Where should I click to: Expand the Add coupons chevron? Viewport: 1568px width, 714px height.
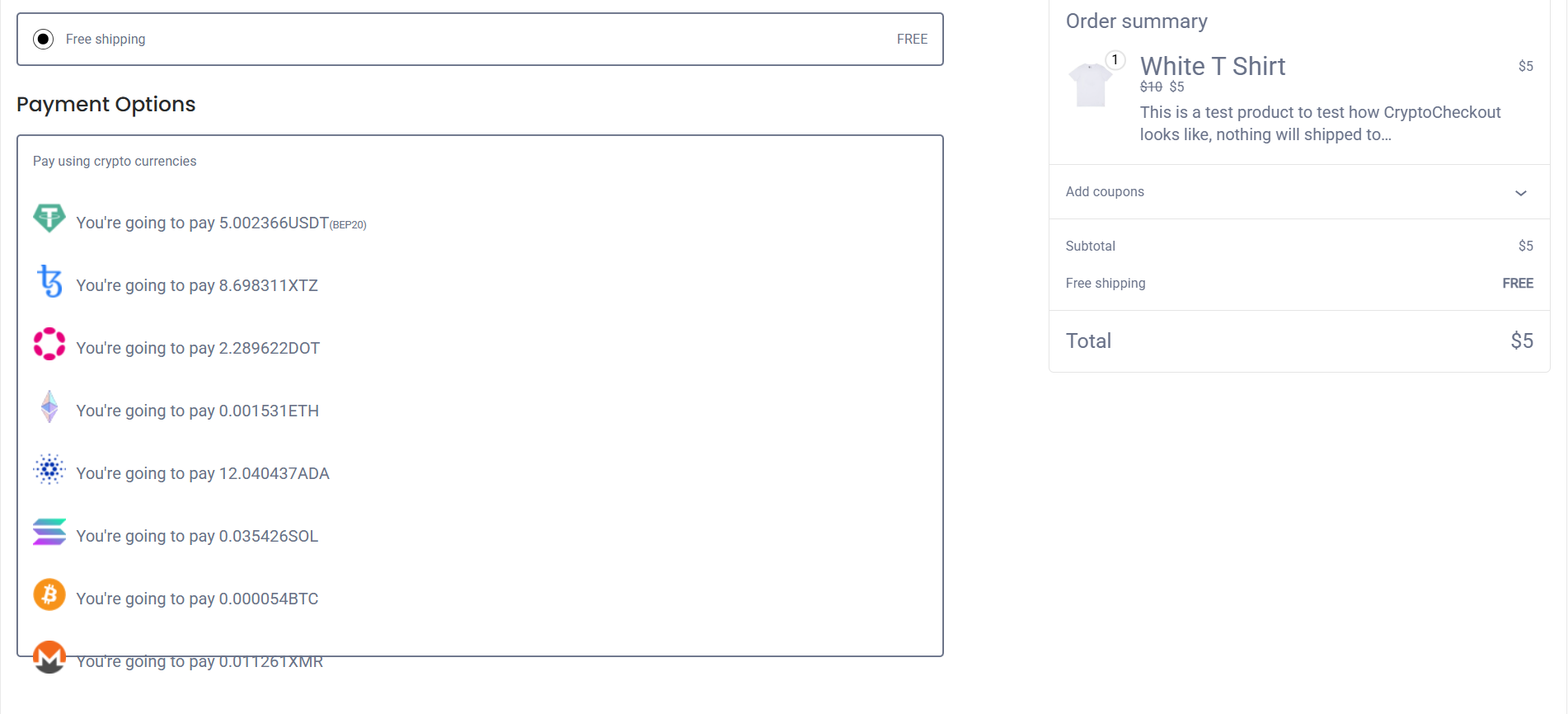[x=1521, y=193]
